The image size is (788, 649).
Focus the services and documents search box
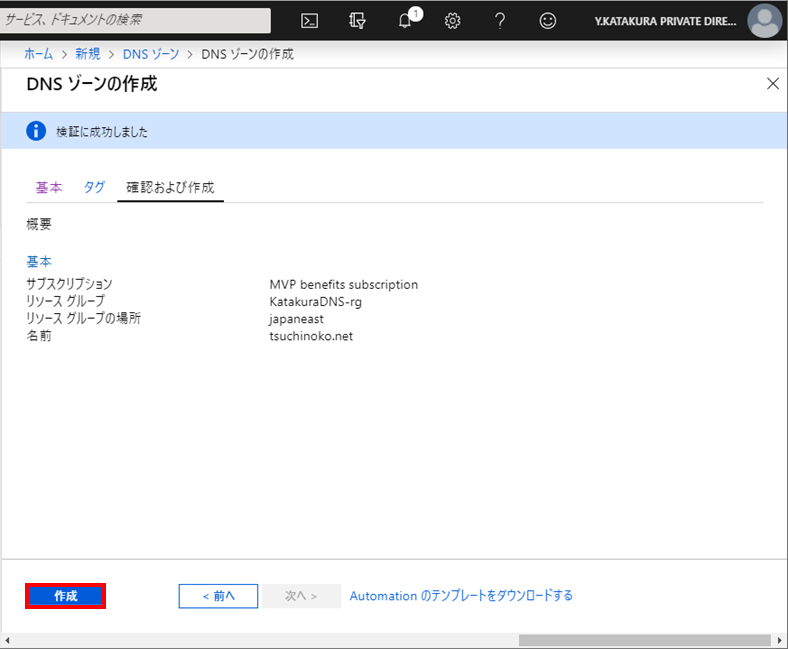point(135,20)
